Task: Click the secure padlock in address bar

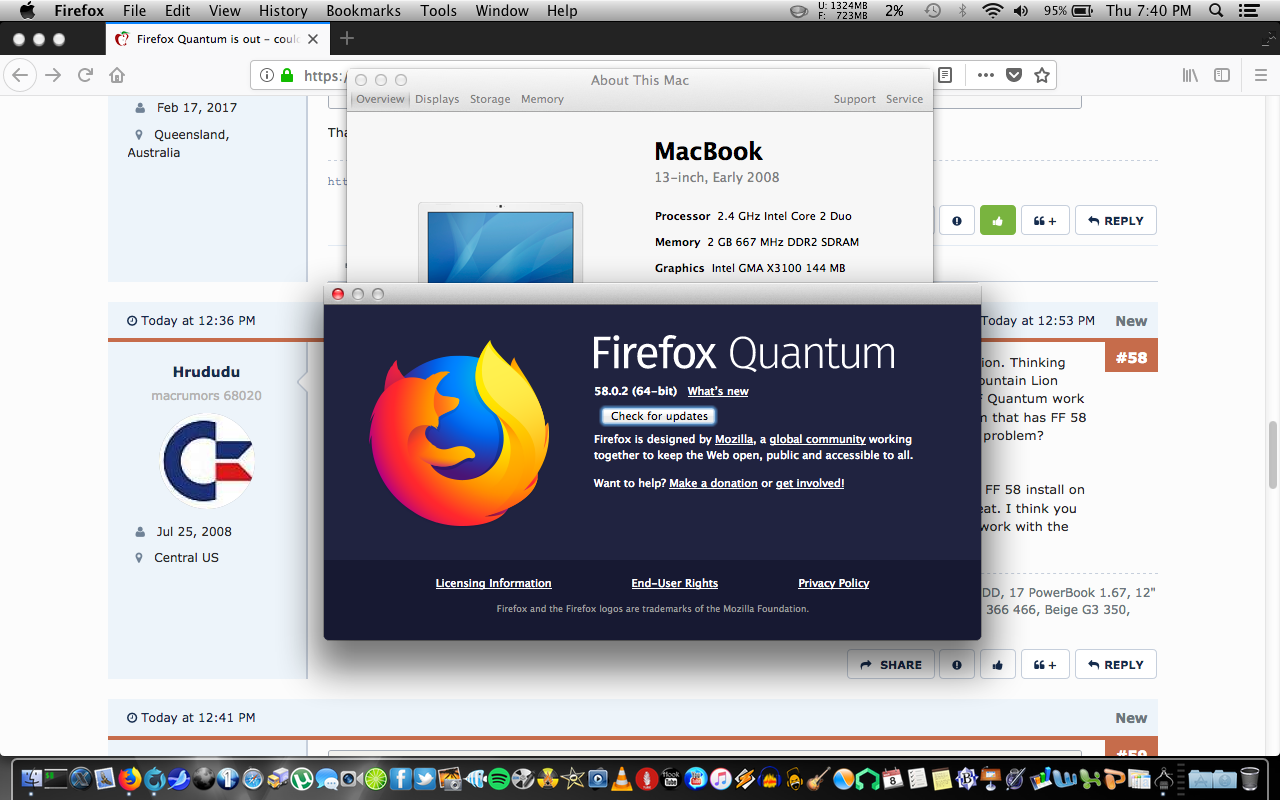Action: pos(287,75)
